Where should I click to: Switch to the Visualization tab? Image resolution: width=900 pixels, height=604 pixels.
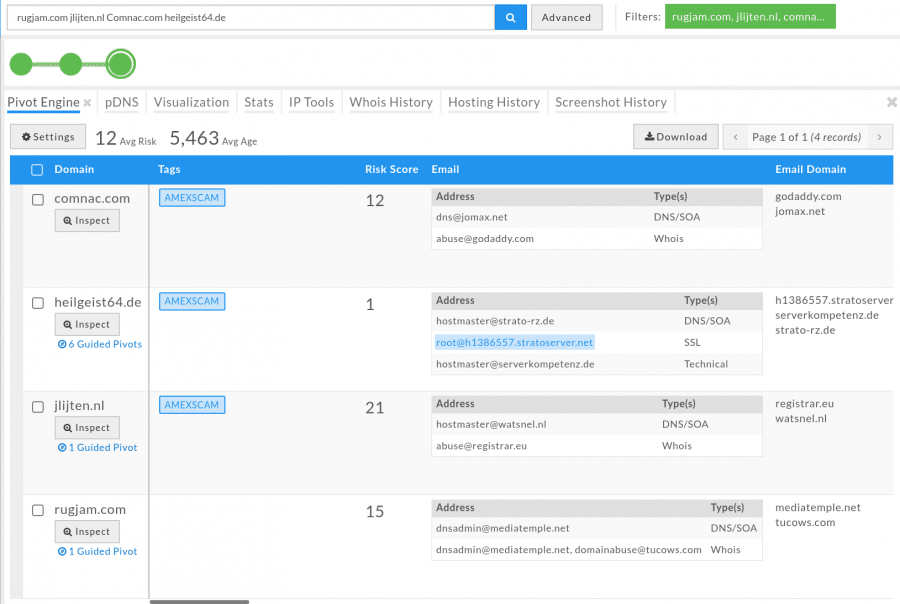pos(191,102)
